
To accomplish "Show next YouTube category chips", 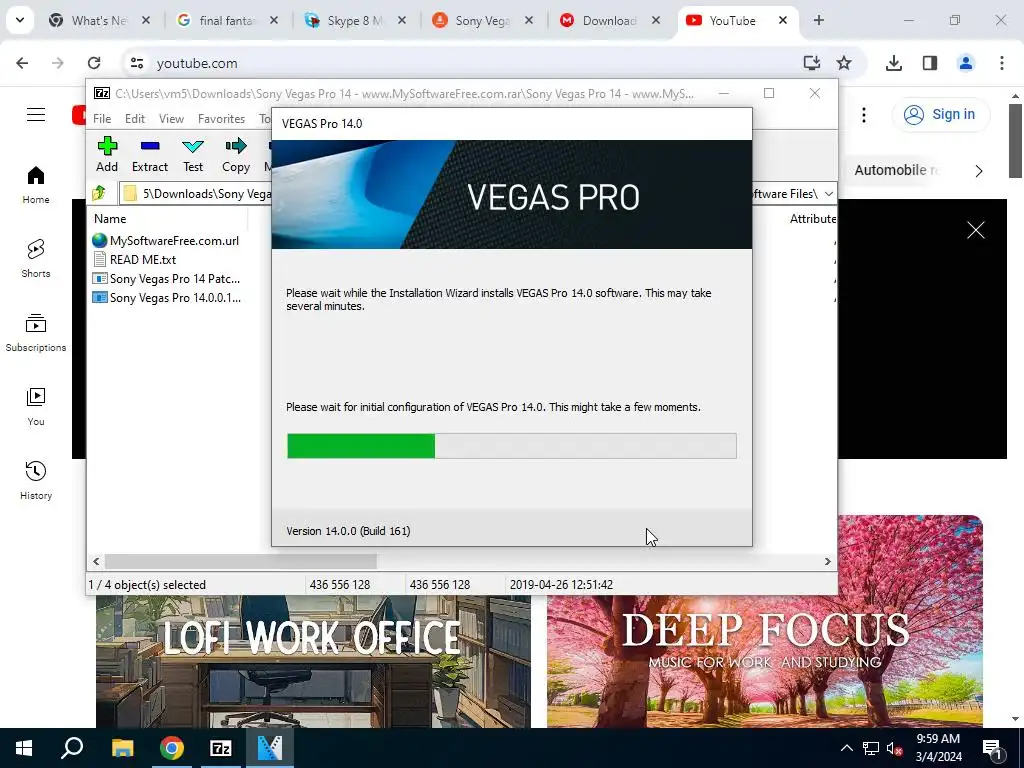I will click(x=978, y=171).
